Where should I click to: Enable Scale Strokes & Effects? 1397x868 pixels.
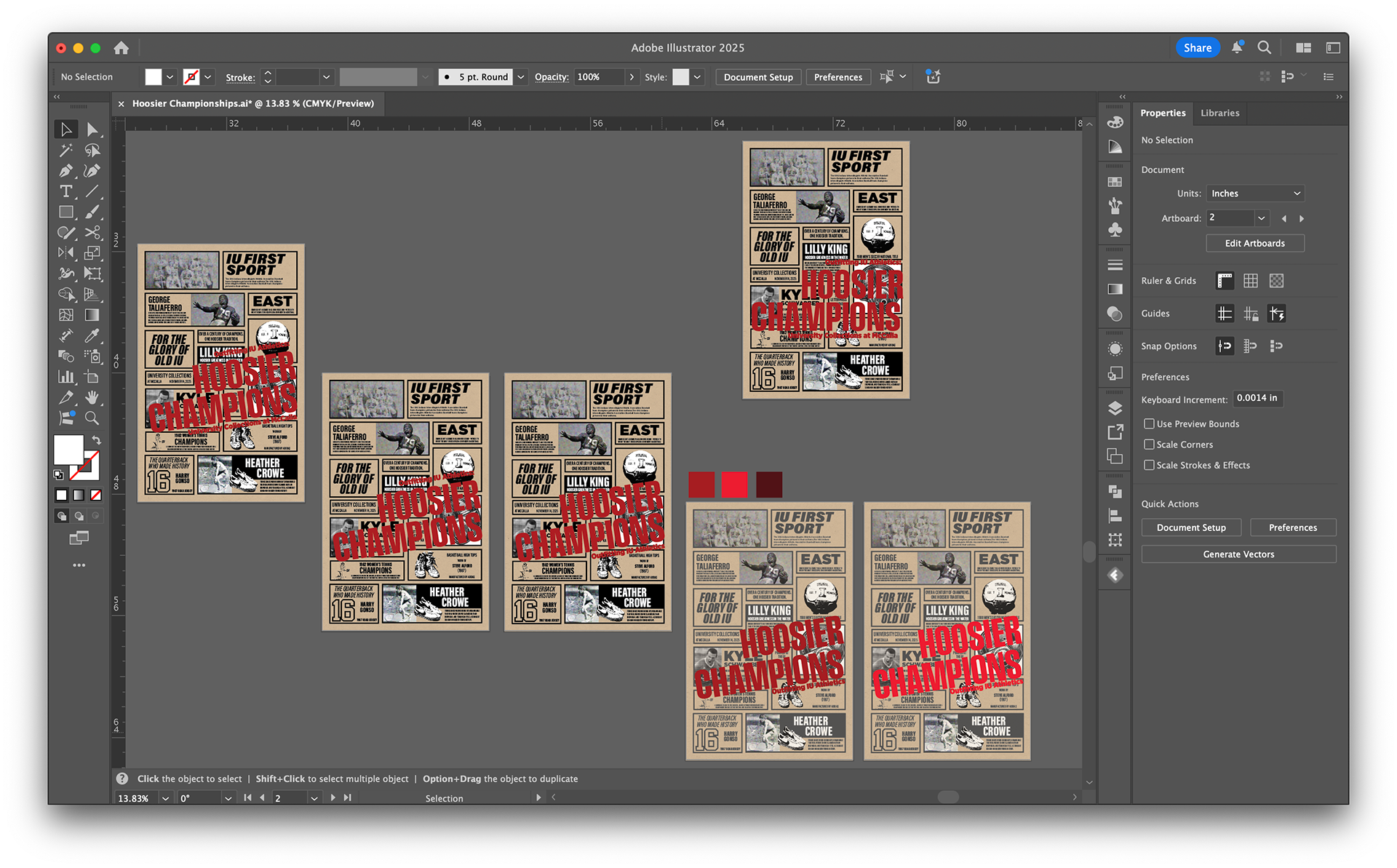coord(1150,465)
